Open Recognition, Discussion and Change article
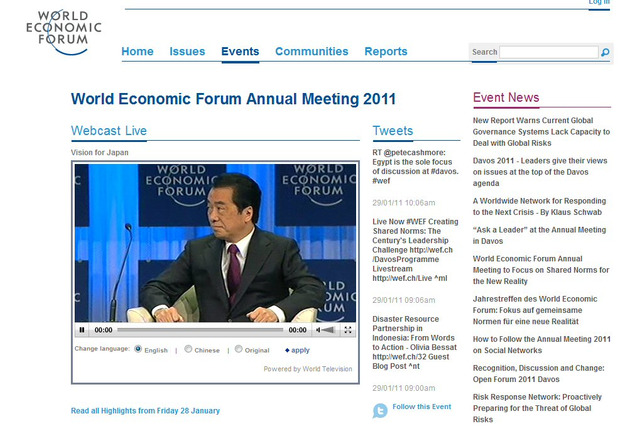 point(538,373)
